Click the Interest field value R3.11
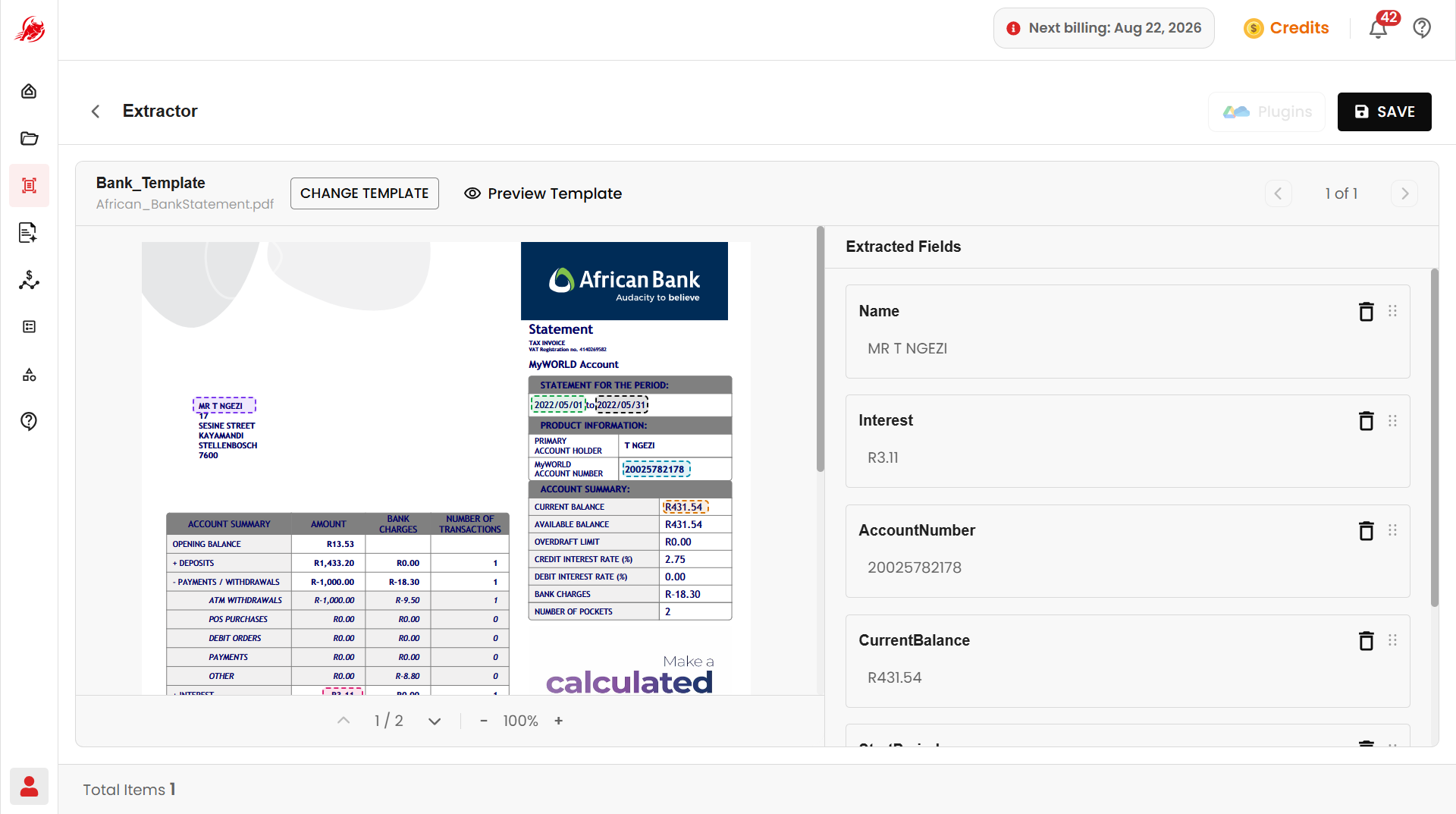The image size is (1456, 814). [x=883, y=458]
